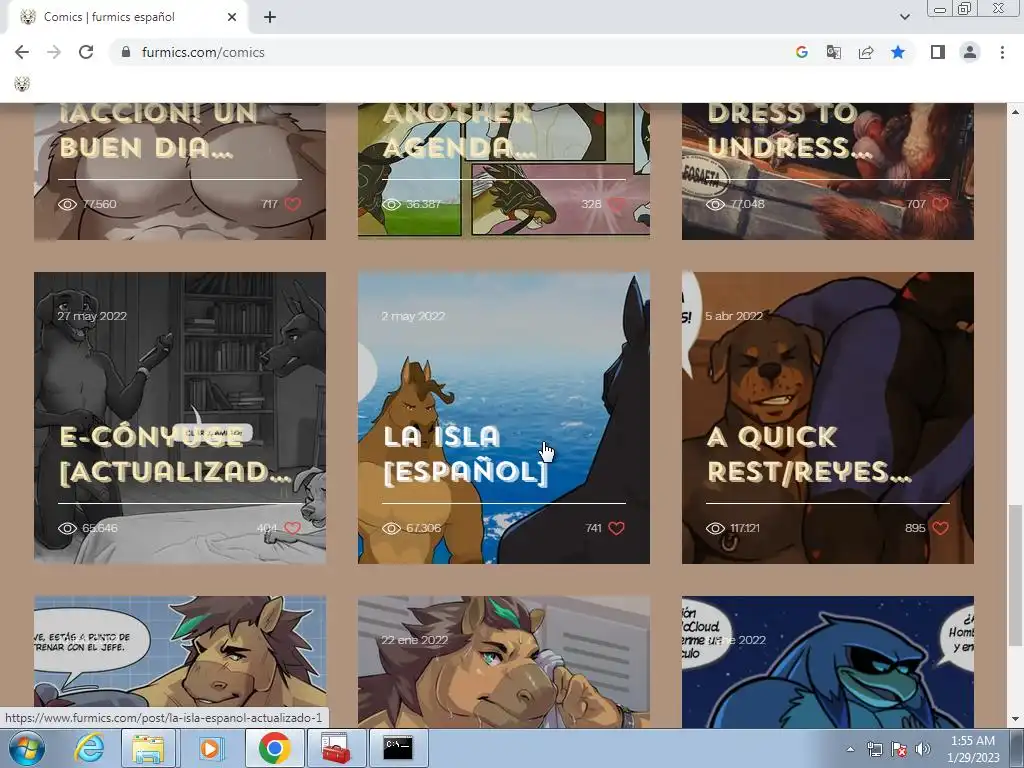Click the padlock site info icon

126,52
